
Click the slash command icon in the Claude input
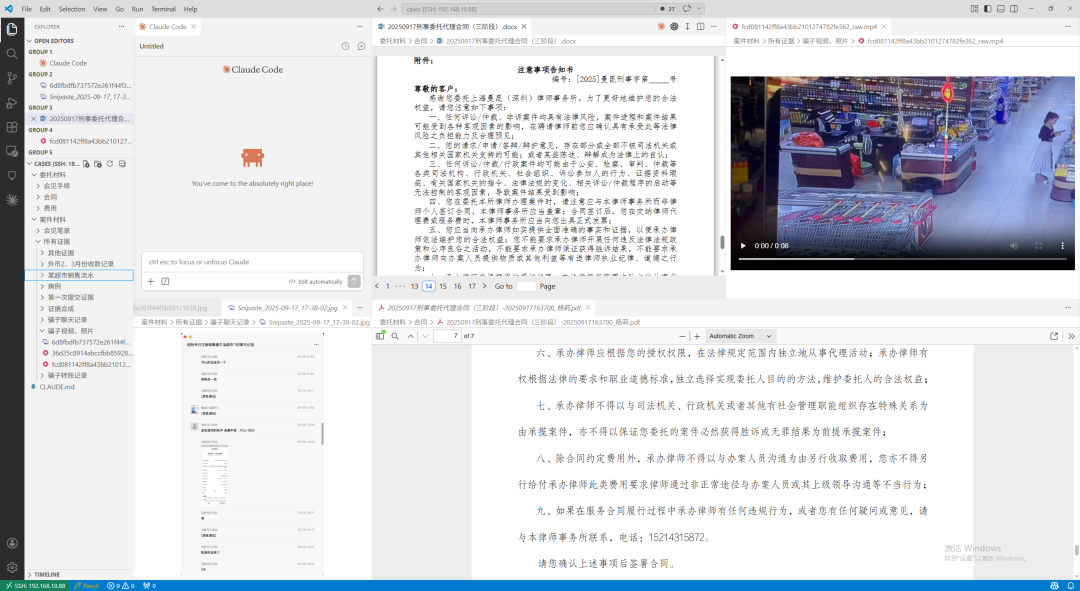pos(165,281)
